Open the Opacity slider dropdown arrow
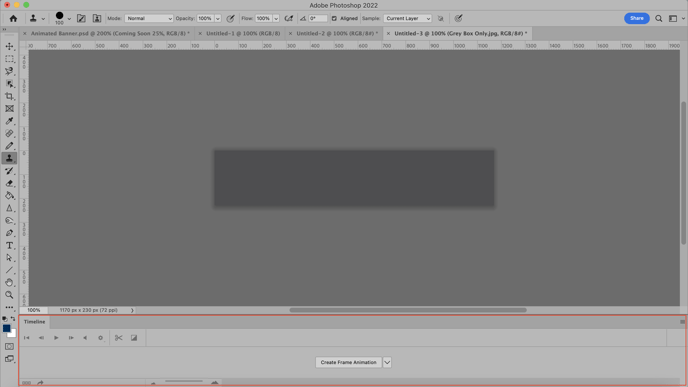The image size is (688, 387). 218,18
